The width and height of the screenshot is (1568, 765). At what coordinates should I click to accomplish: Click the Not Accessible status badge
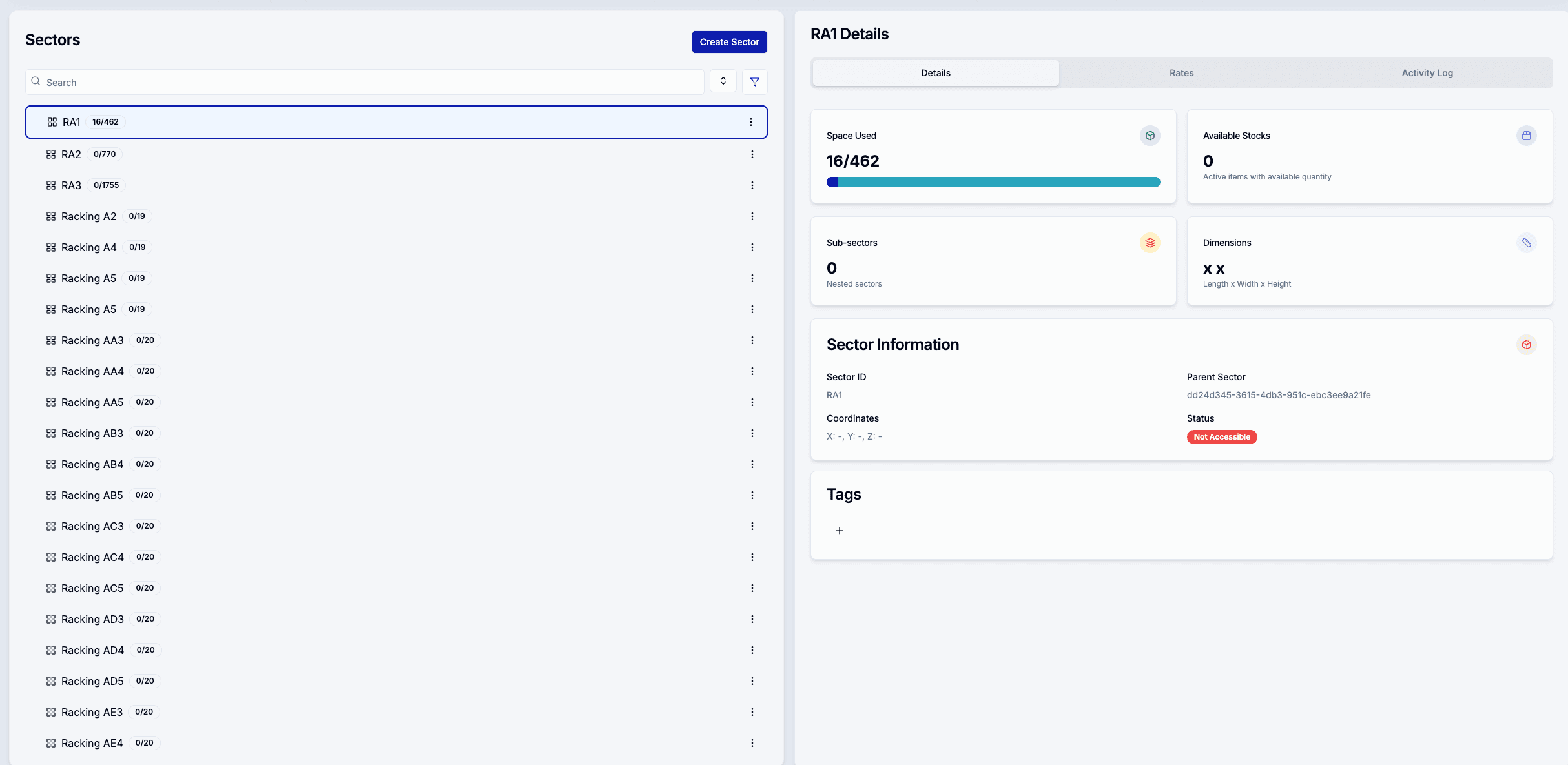1221,437
